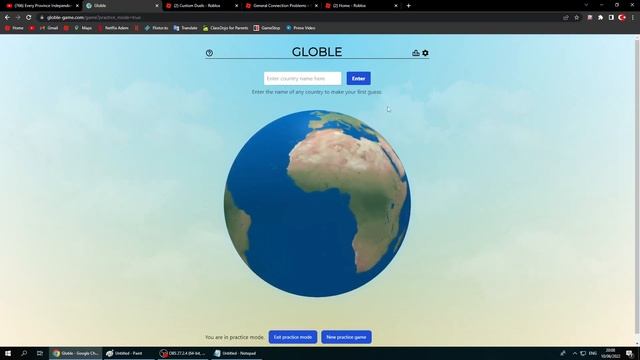Reload the Globle page

coord(29,18)
